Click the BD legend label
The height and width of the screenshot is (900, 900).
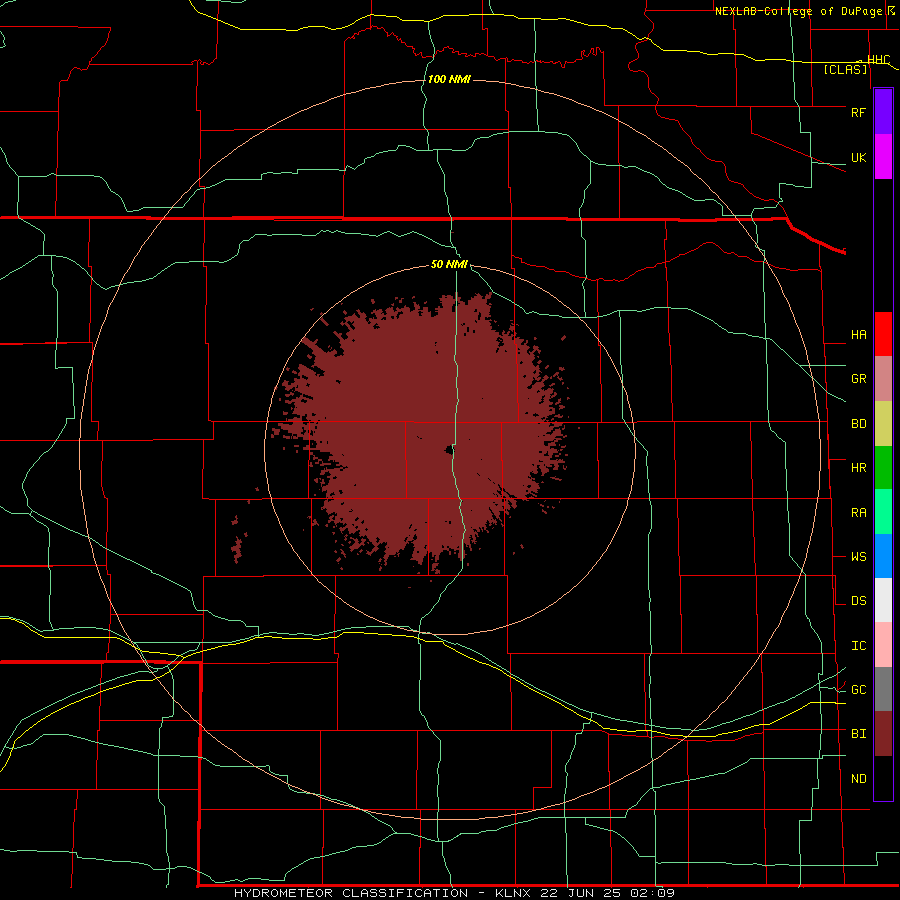pos(858,424)
